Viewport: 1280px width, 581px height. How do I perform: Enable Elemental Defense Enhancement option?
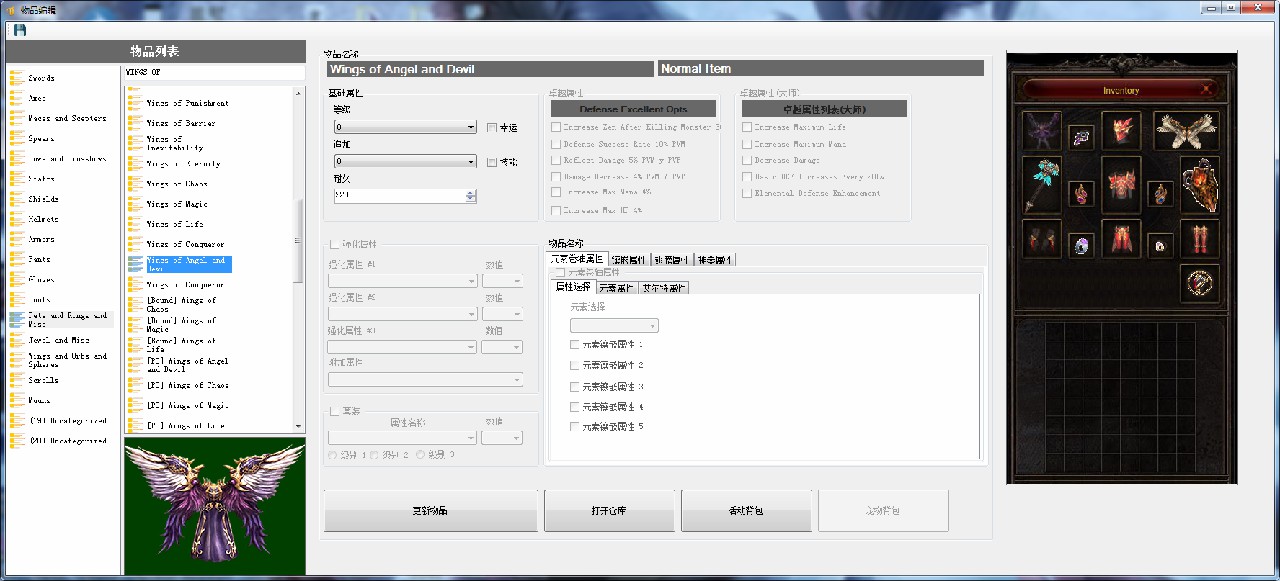[747, 193]
